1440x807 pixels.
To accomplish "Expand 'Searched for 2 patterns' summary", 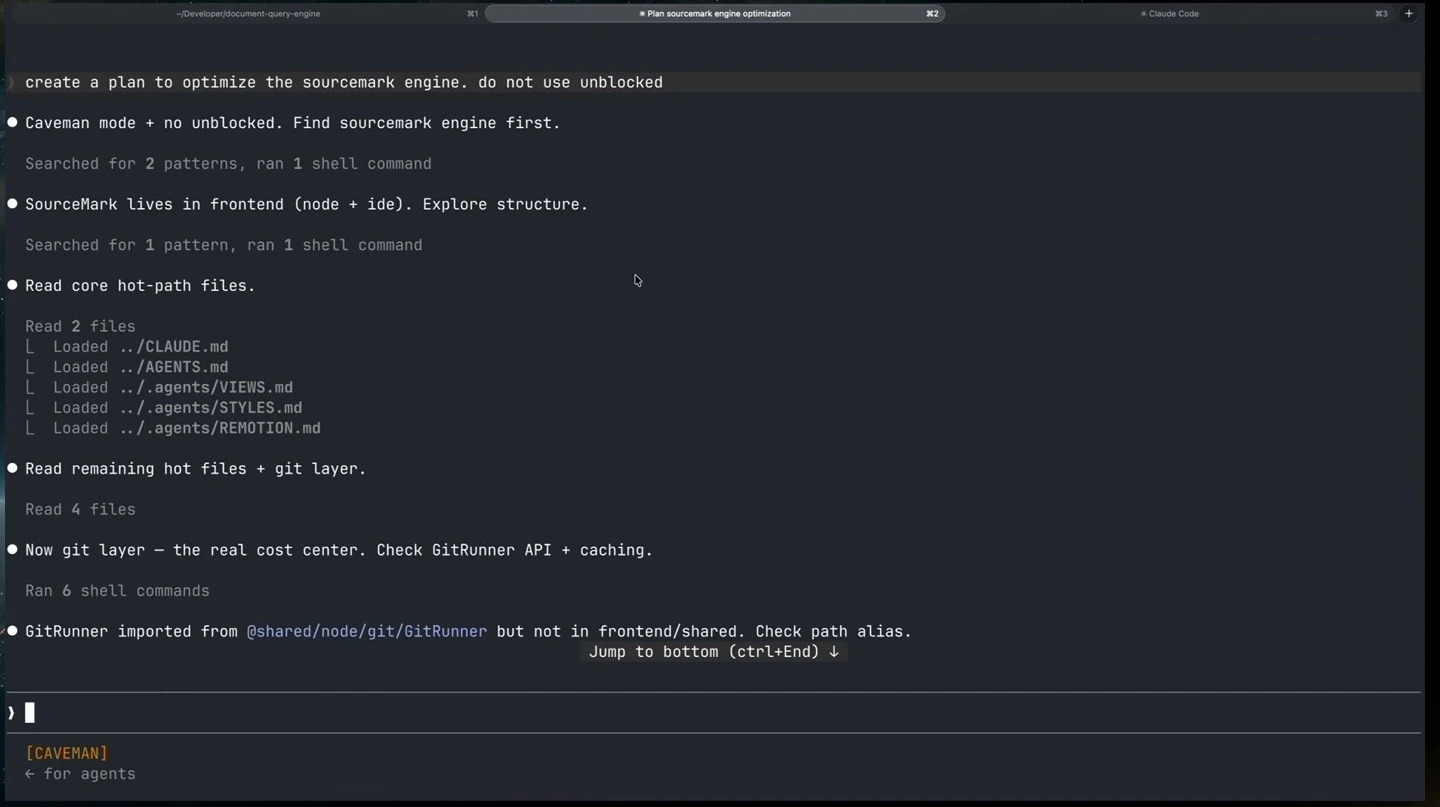I will [228, 164].
